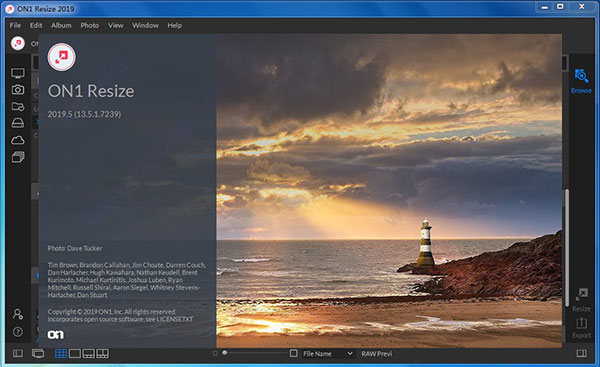The height and width of the screenshot is (367, 600).
Task: Close the ON1 Resize 2019 window
Action: pos(582,7)
